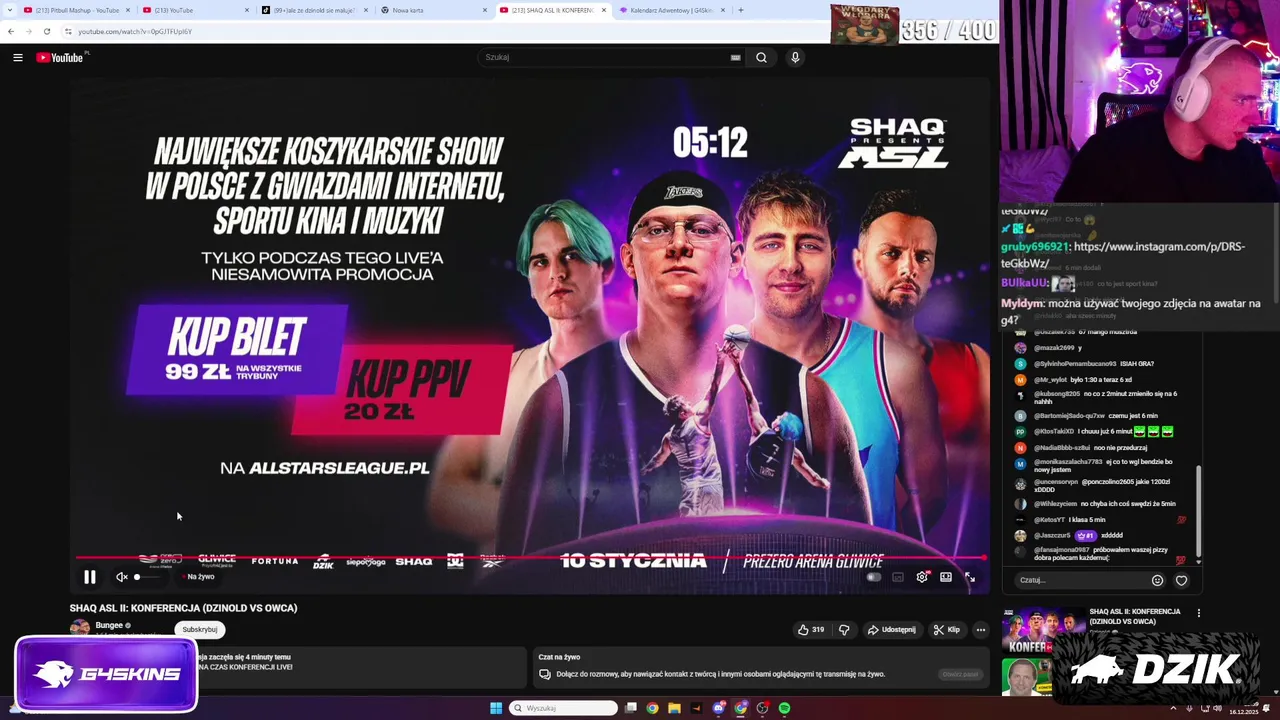Open Task View on the taskbar
The width and height of the screenshot is (1280, 720).
tap(631, 708)
